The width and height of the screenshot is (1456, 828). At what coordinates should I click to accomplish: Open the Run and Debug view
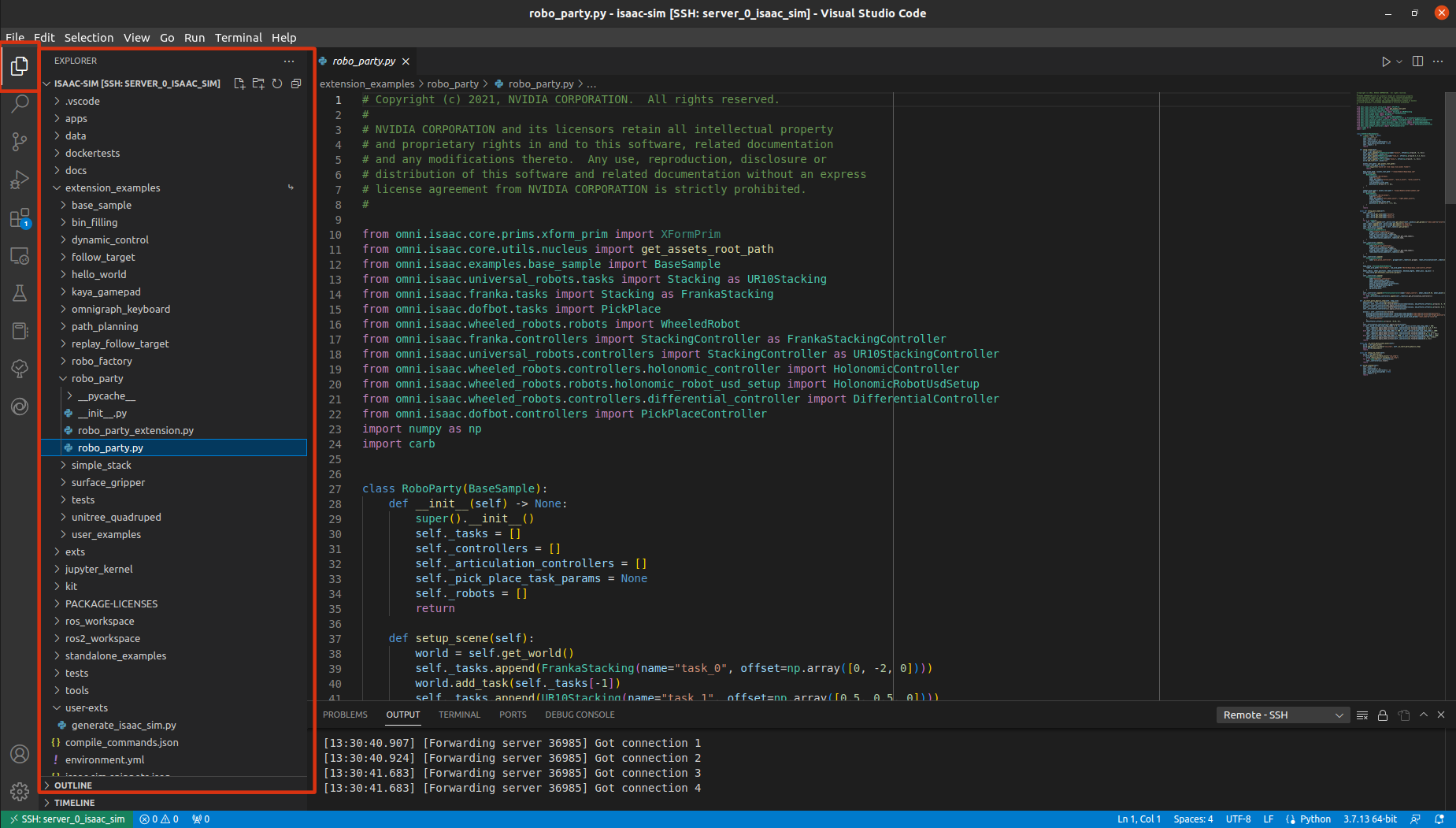(20, 180)
